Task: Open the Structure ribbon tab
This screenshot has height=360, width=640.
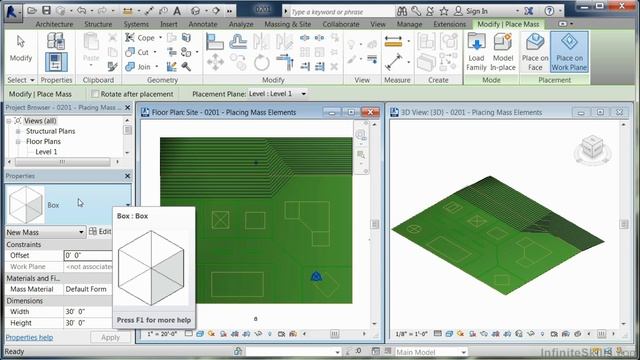Action: pos(98,24)
